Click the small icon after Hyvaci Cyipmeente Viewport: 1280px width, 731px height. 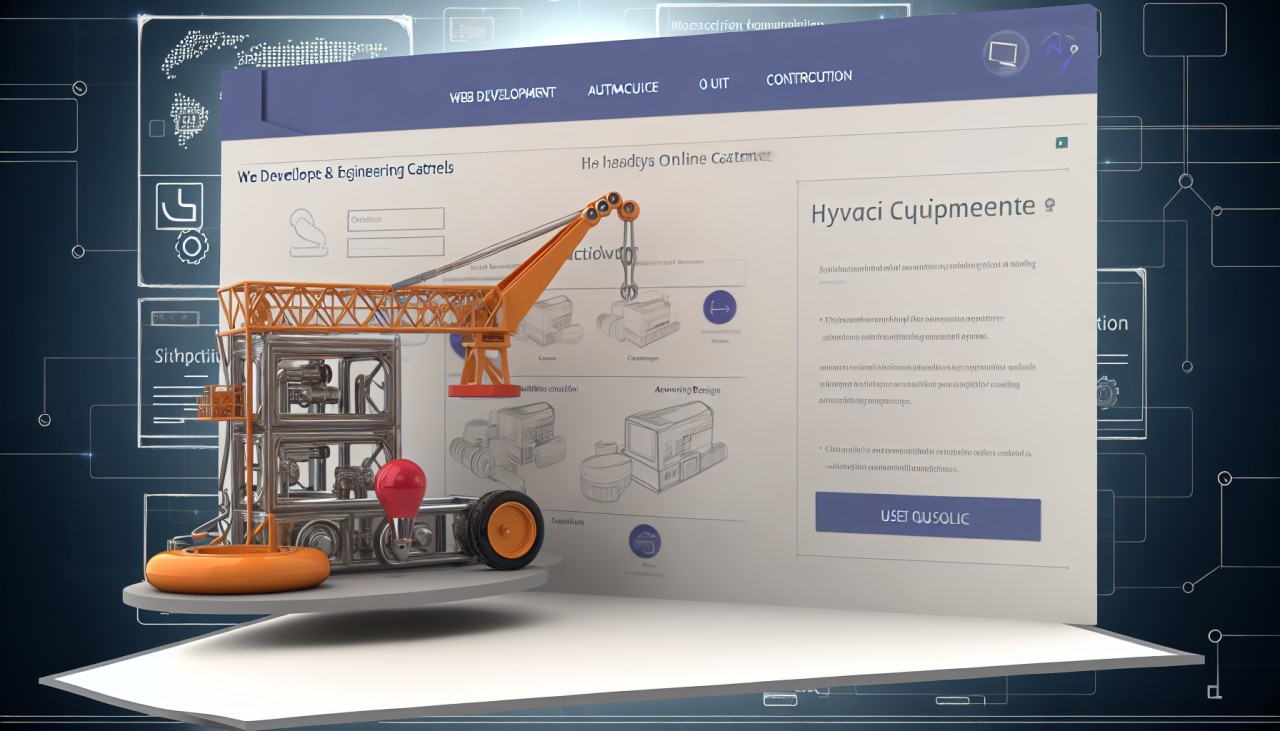click(1049, 204)
